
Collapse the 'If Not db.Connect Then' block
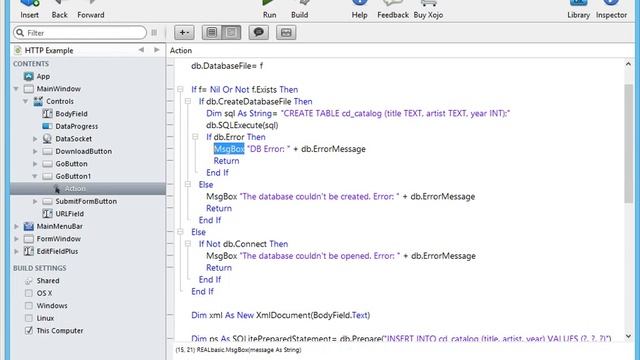[188, 243]
